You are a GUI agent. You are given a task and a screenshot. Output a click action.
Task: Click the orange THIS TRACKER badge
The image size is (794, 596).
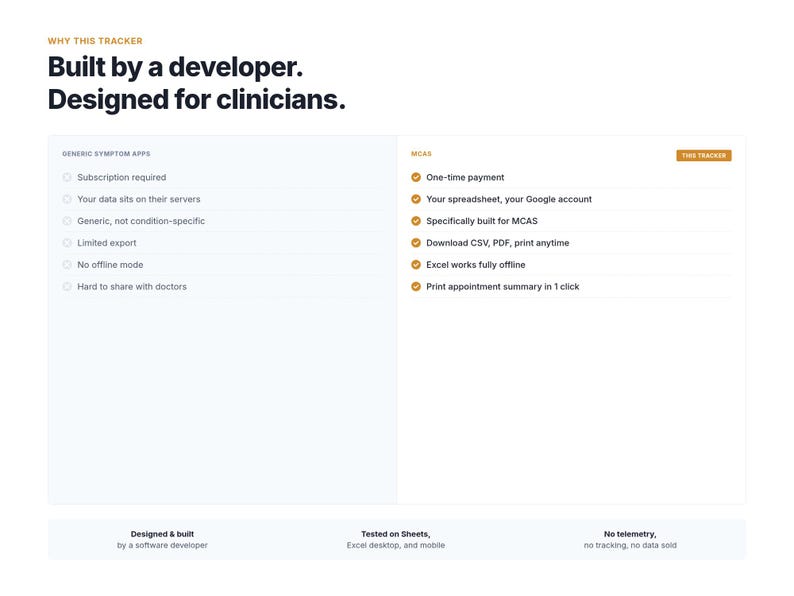(703, 155)
